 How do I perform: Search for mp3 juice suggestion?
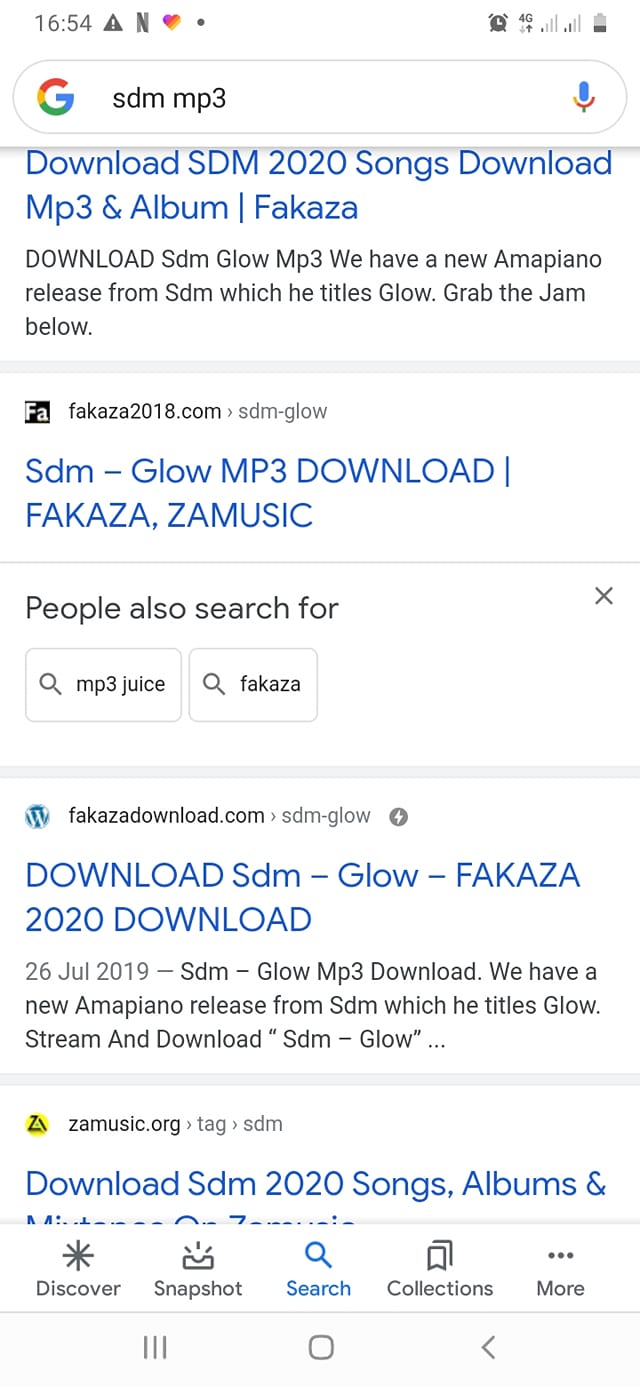pos(103,685)
